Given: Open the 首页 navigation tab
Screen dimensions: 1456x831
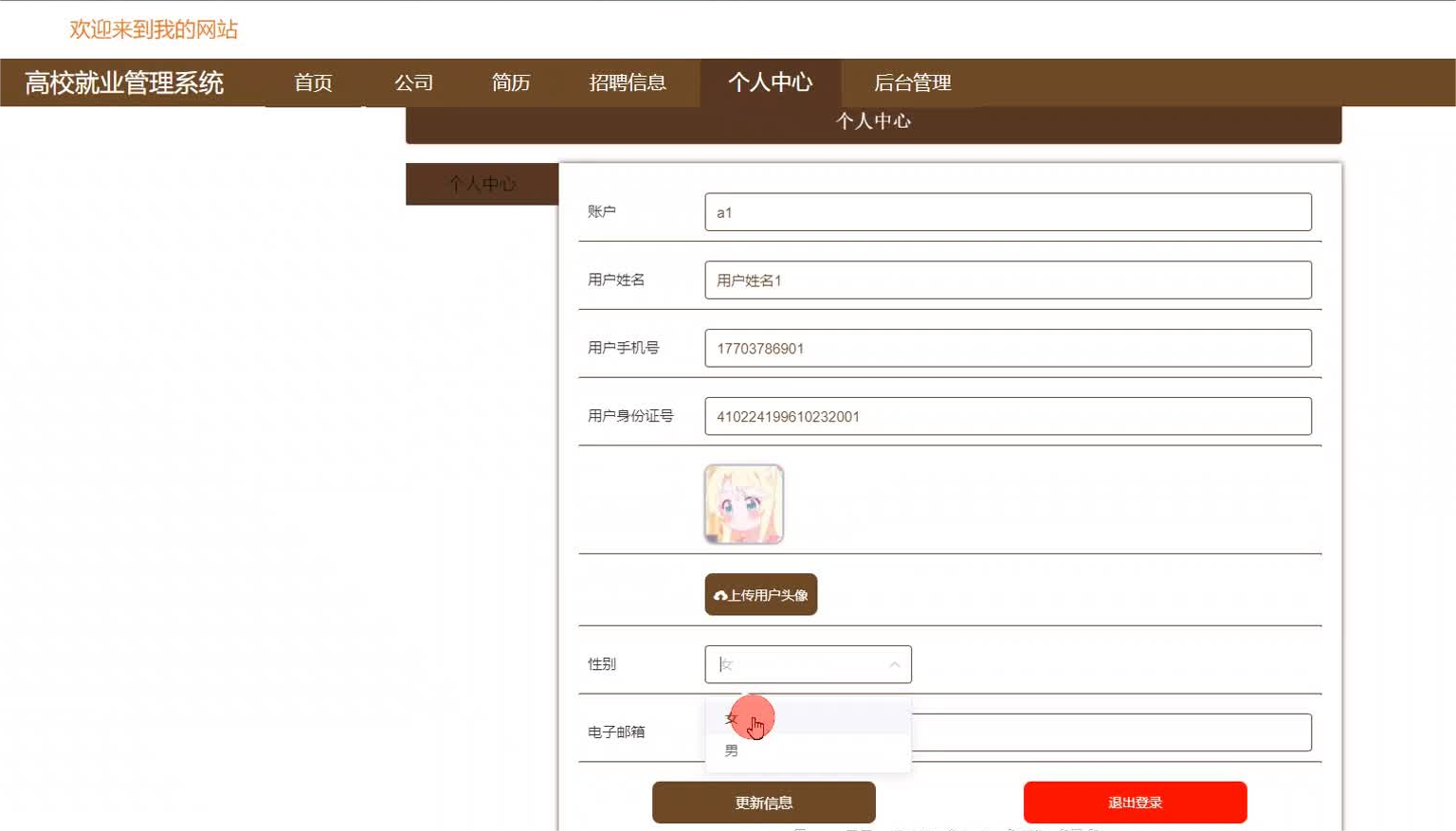Looking at the screenshot, I should point(313,82).
